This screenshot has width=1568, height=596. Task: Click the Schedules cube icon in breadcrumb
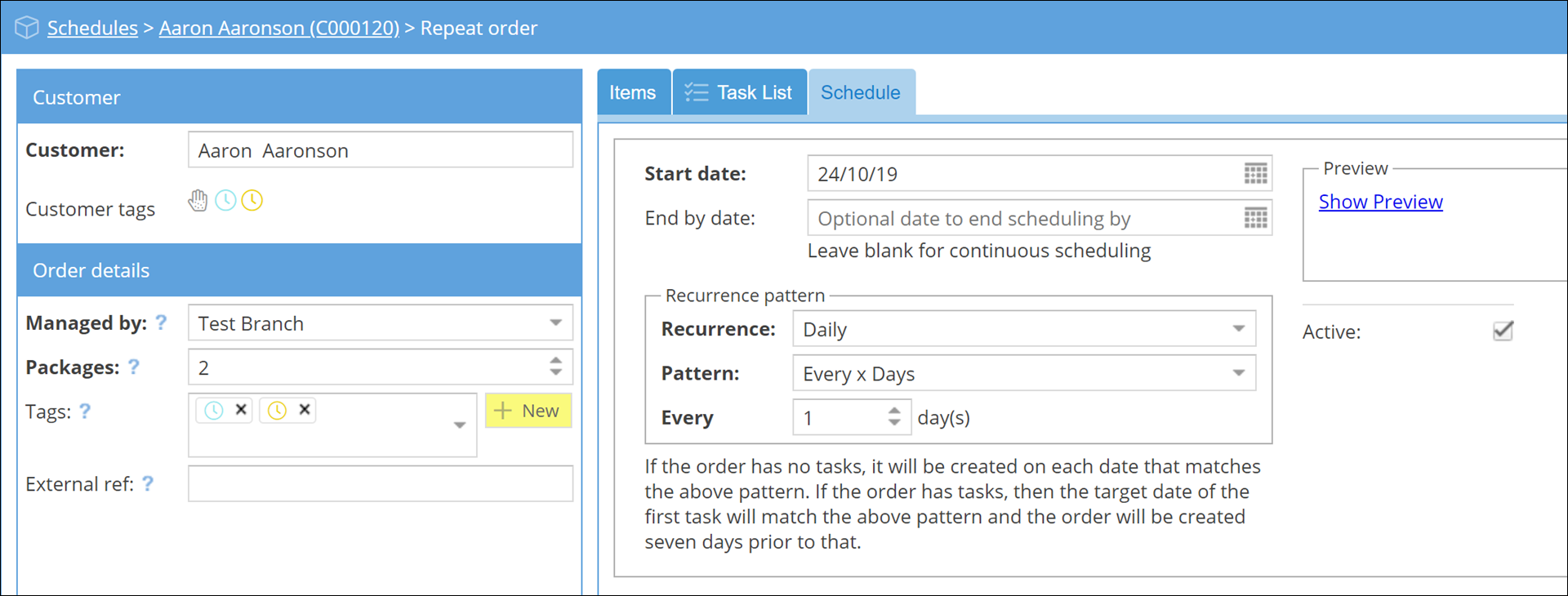[26, 28]
